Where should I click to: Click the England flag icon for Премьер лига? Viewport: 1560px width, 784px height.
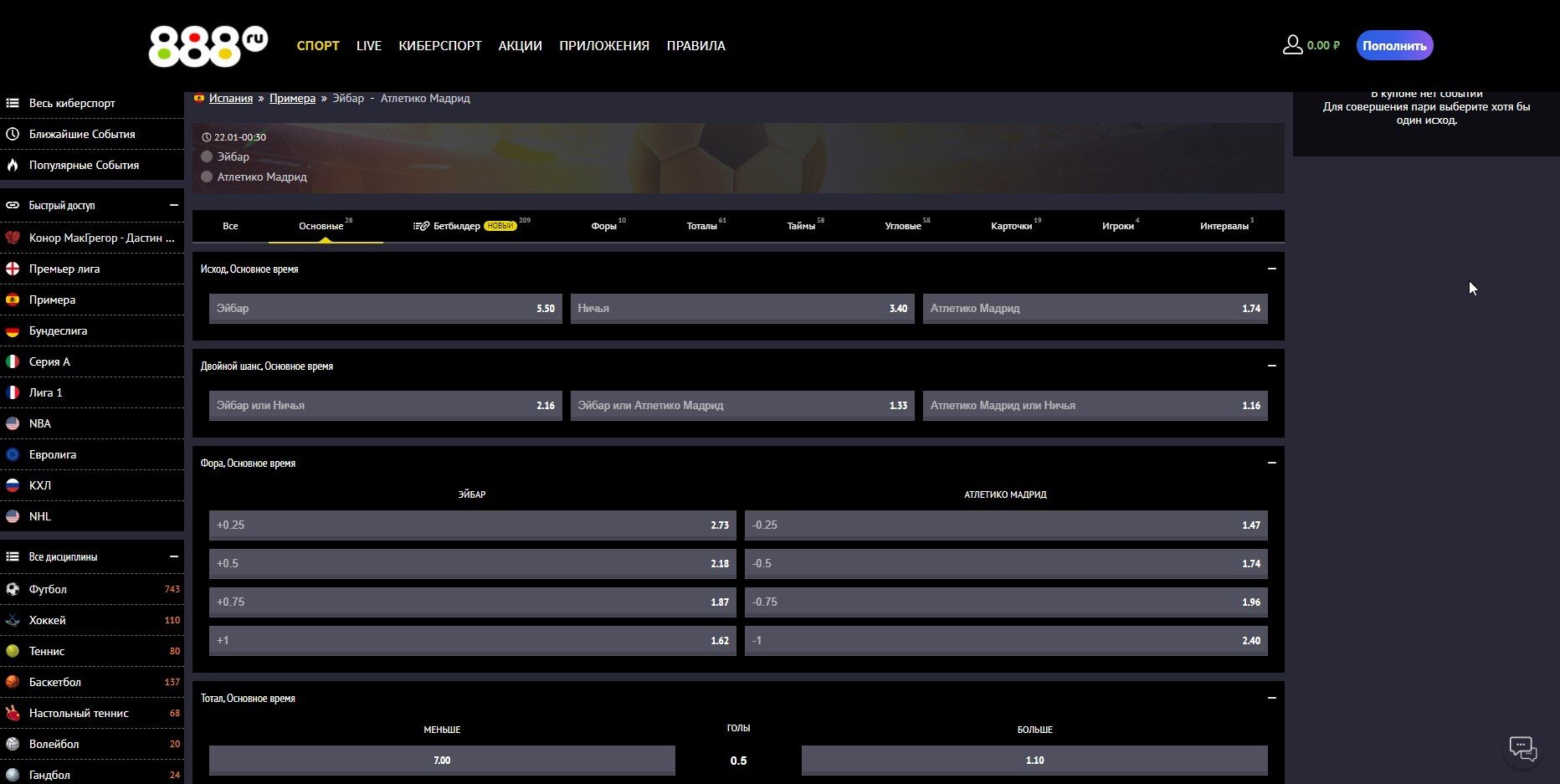click(13, 269)
